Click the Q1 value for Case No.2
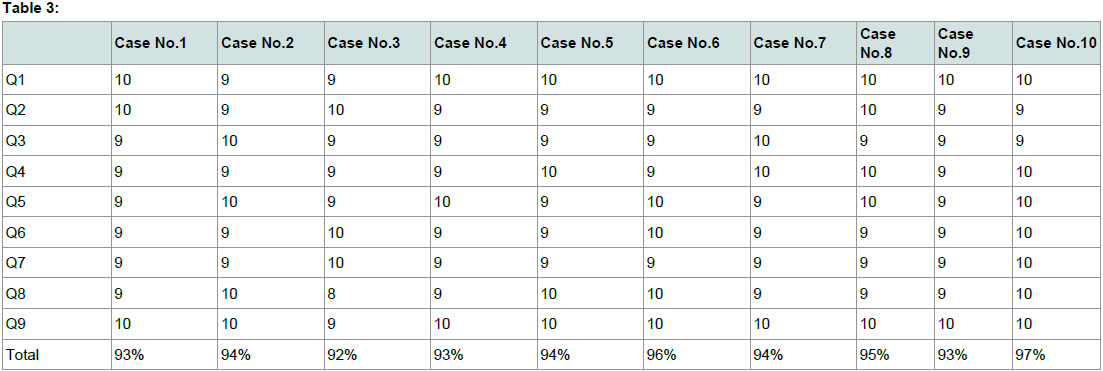1103x371 pixels. (226, 80)
